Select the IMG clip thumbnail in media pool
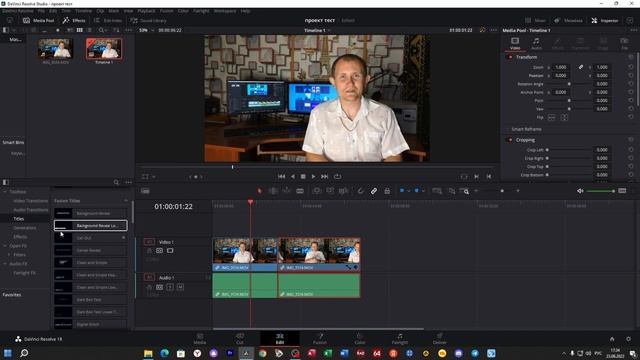 point(56,49)
